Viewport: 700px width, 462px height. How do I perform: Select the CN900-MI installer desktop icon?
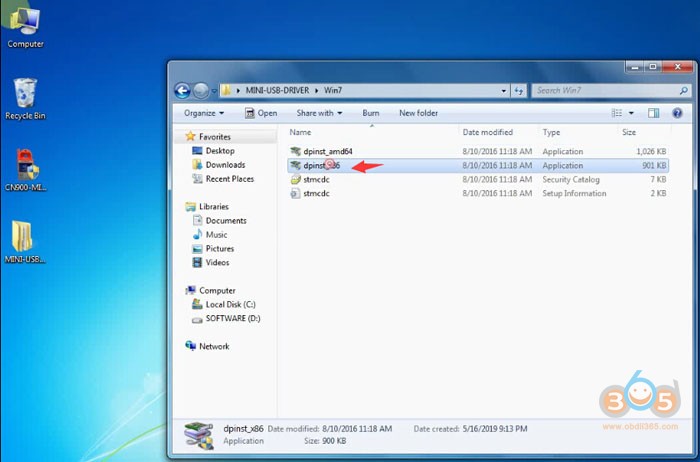26,170
